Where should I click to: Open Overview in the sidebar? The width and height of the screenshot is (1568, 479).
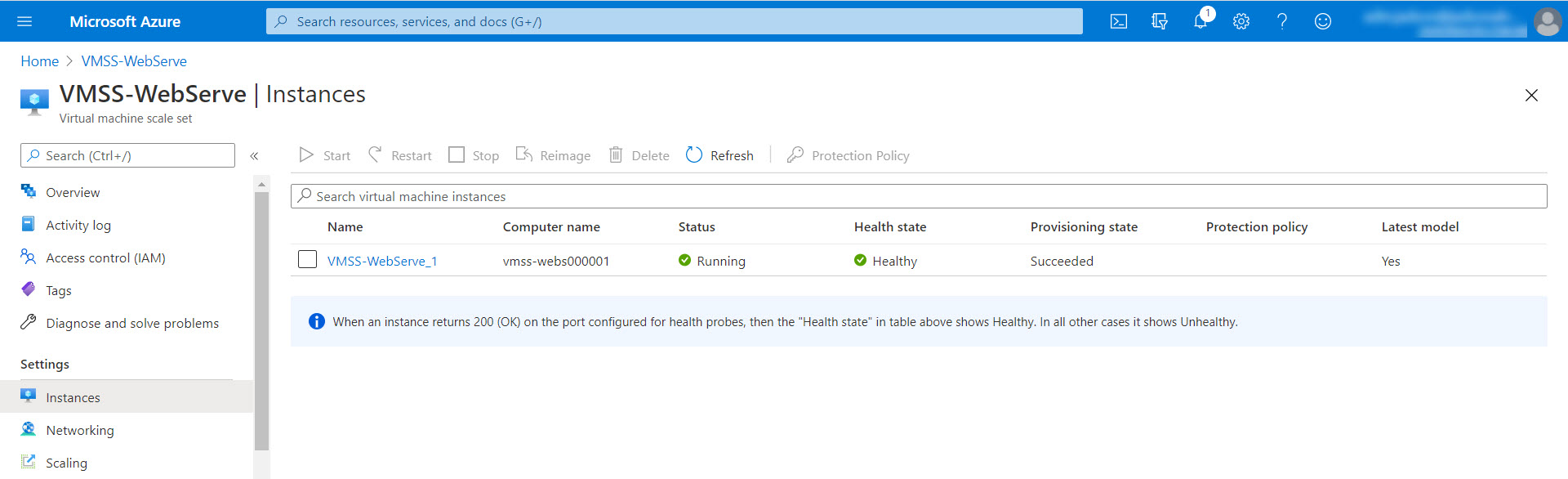[x=73, y=192]
